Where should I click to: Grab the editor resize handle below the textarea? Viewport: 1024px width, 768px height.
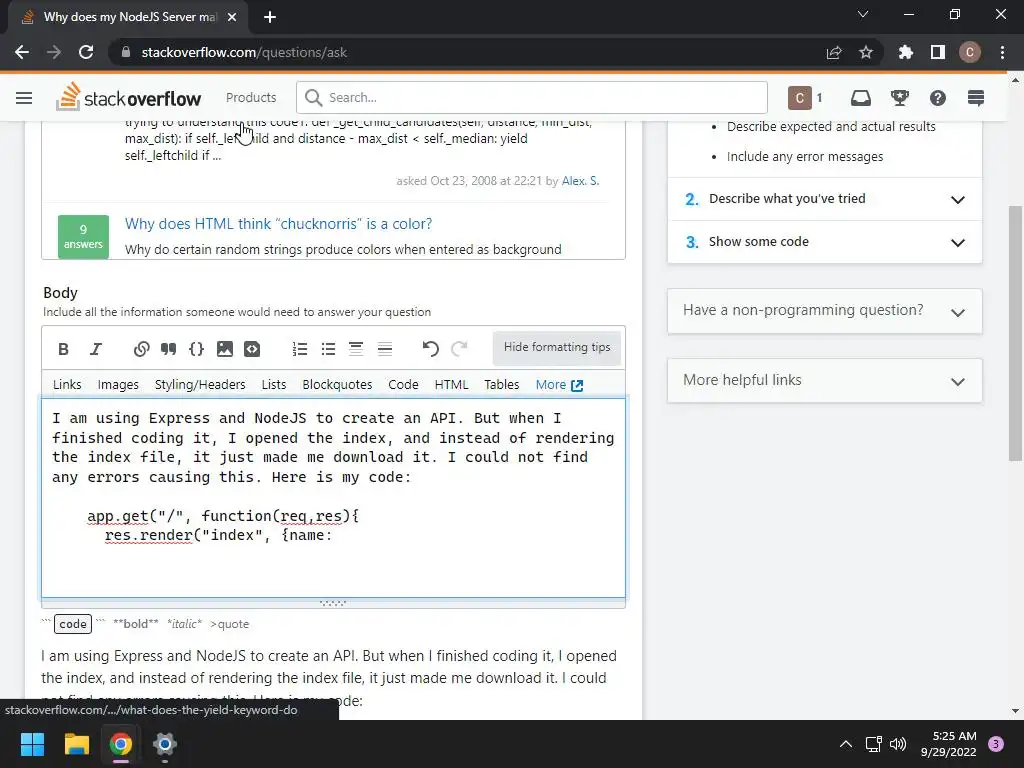333,603
